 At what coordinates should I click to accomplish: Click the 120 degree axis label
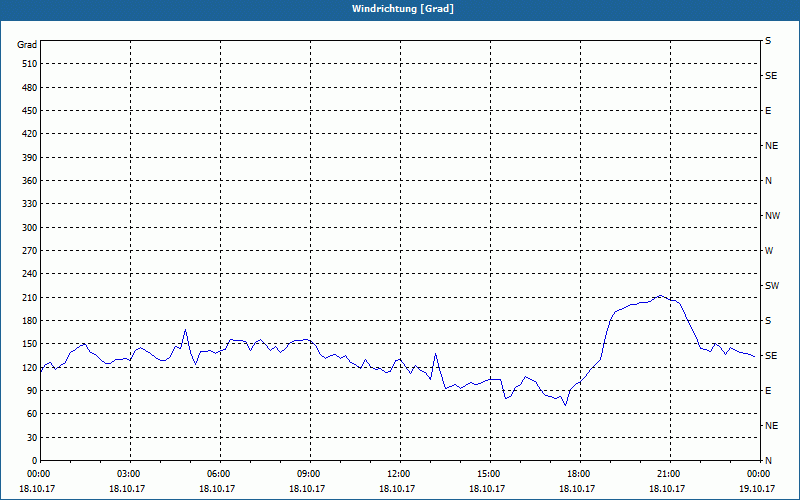coord(29,367)
